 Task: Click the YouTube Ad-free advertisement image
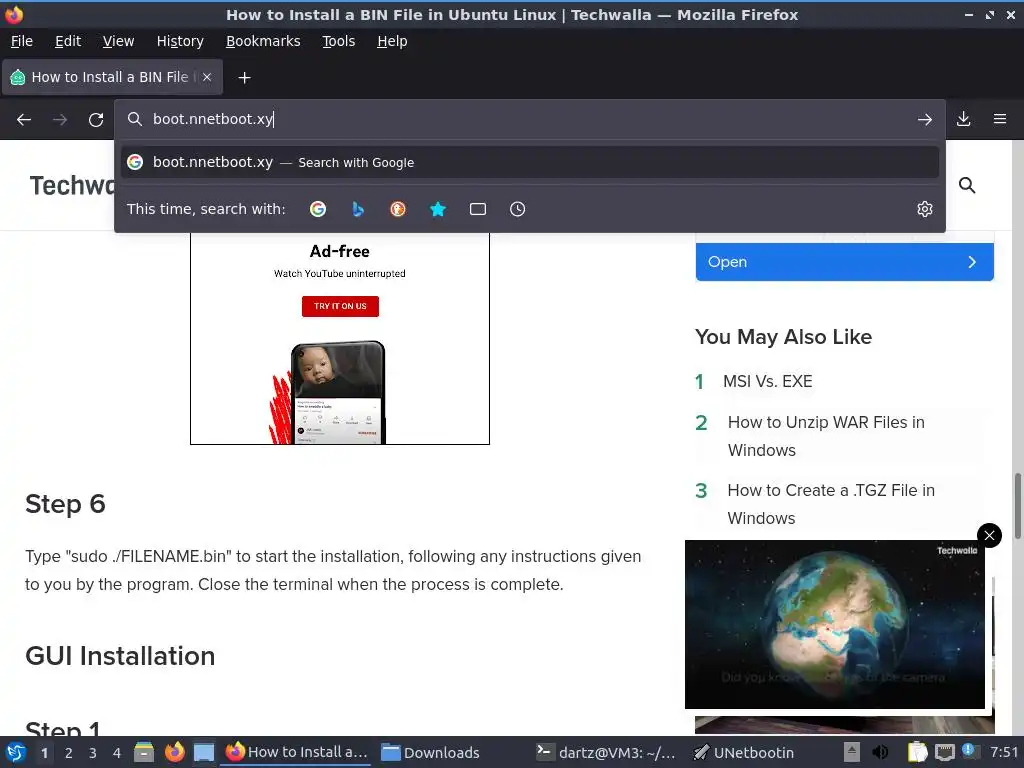pos(340,339)
